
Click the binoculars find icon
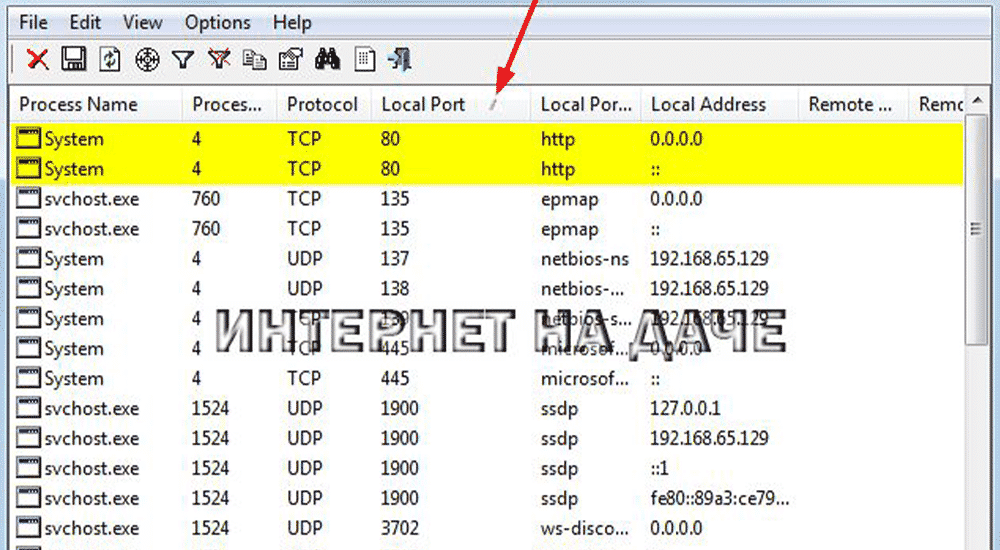327,60
